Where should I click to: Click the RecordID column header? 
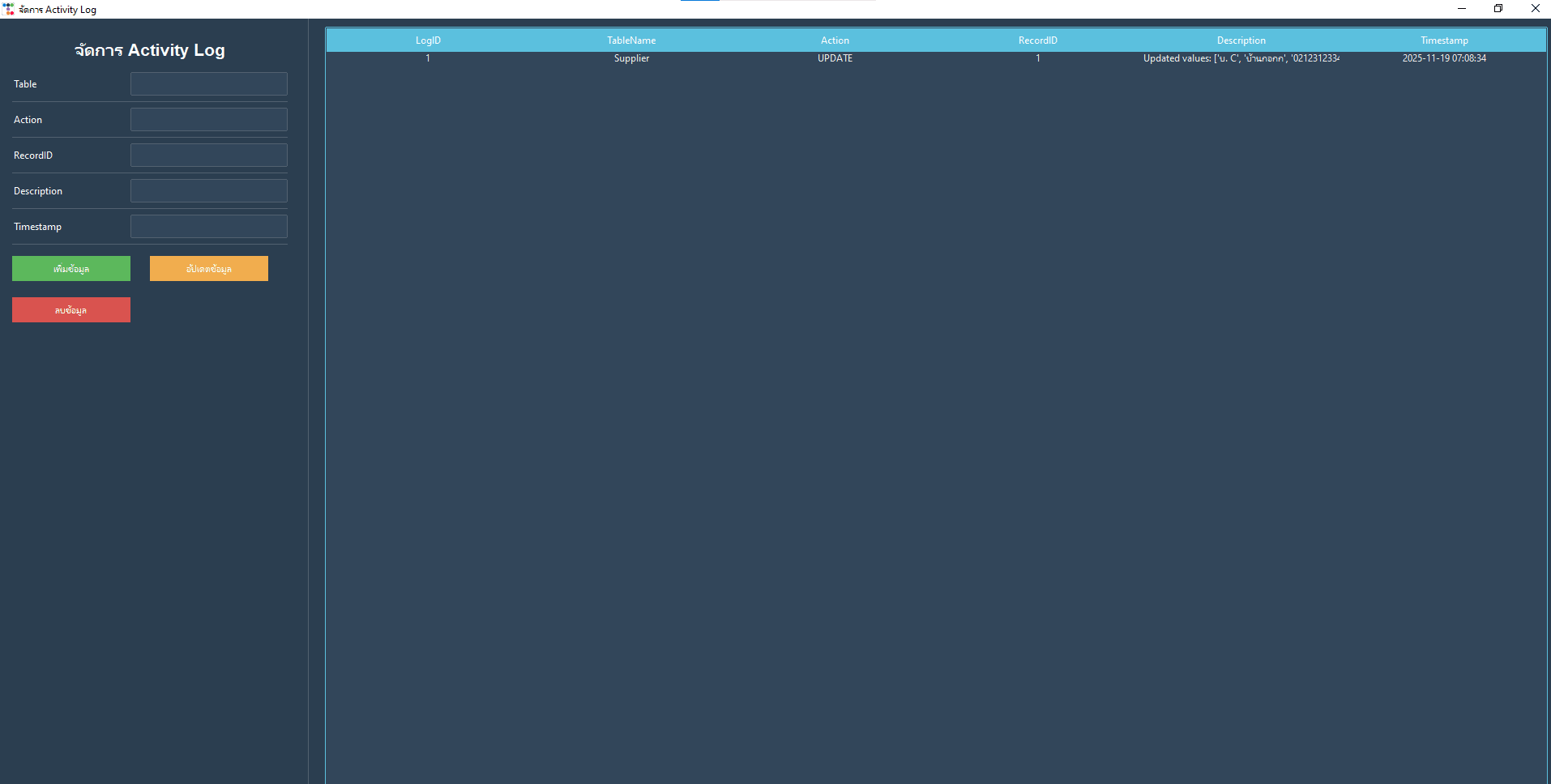tap(1038, 40)
